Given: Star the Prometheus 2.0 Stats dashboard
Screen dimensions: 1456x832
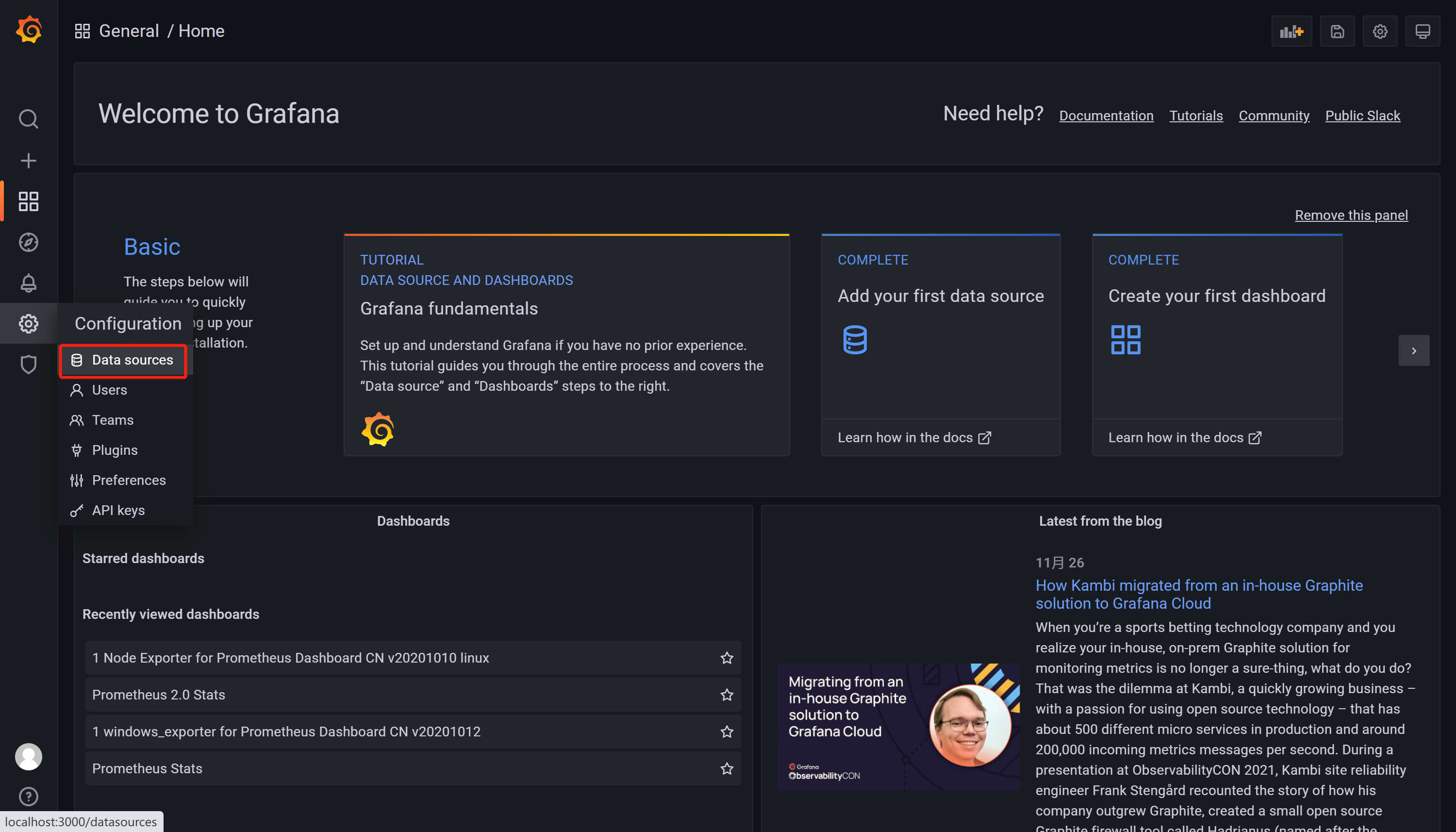Looking at the screenshot, I should [x=727, y=695].
